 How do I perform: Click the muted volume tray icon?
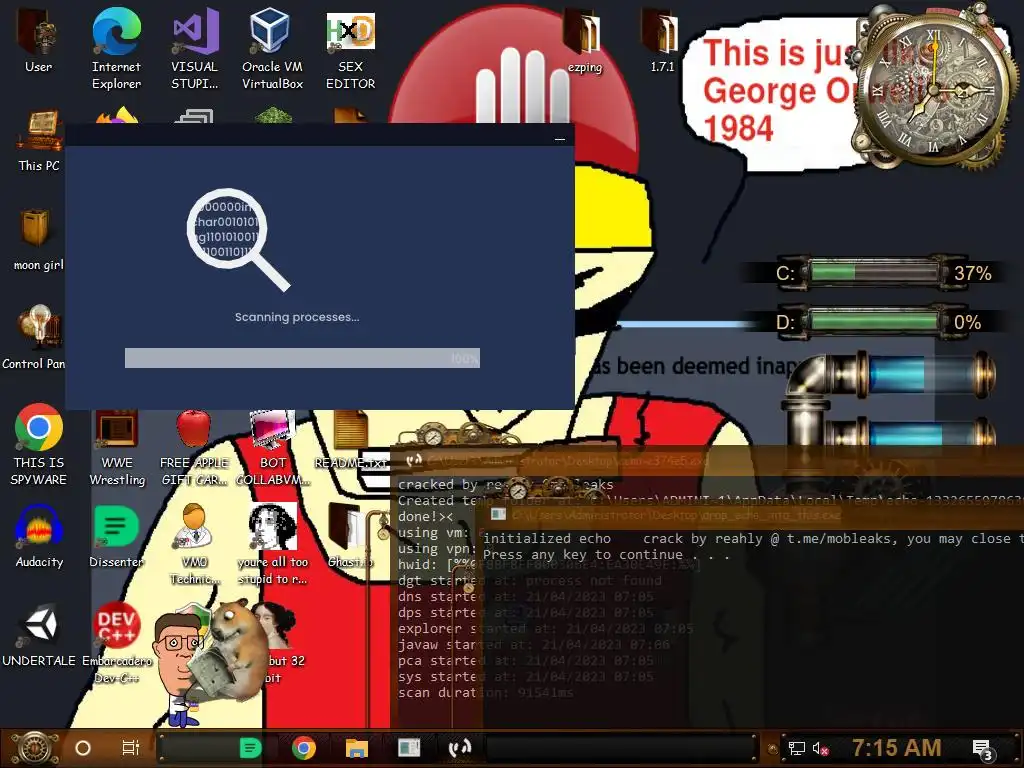click(x=821, y=748)
